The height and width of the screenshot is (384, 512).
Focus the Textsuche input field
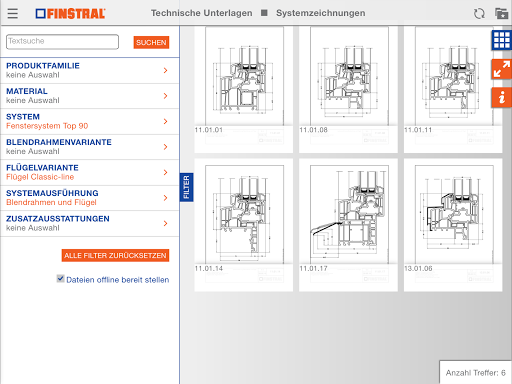coord(62,42)
